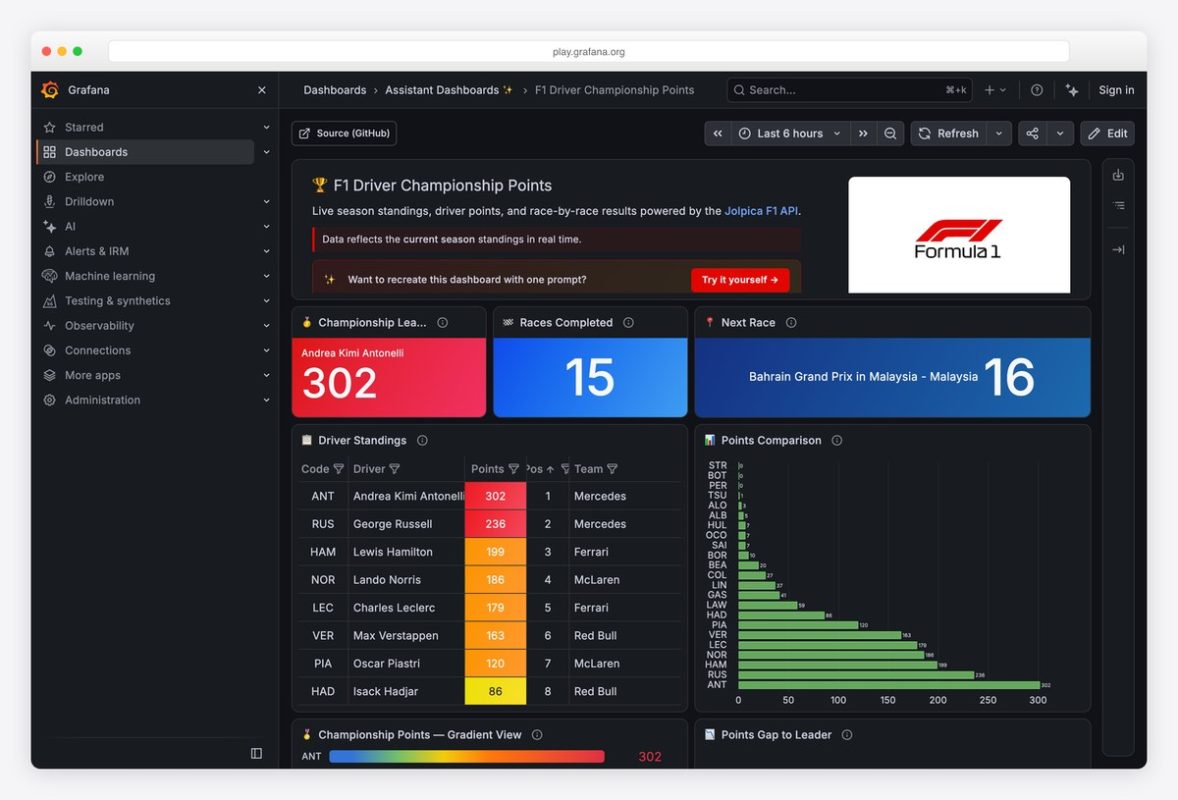Expand the AI chevron
The width and height of the screenshot is (1178, 800).
click(267, 226)
